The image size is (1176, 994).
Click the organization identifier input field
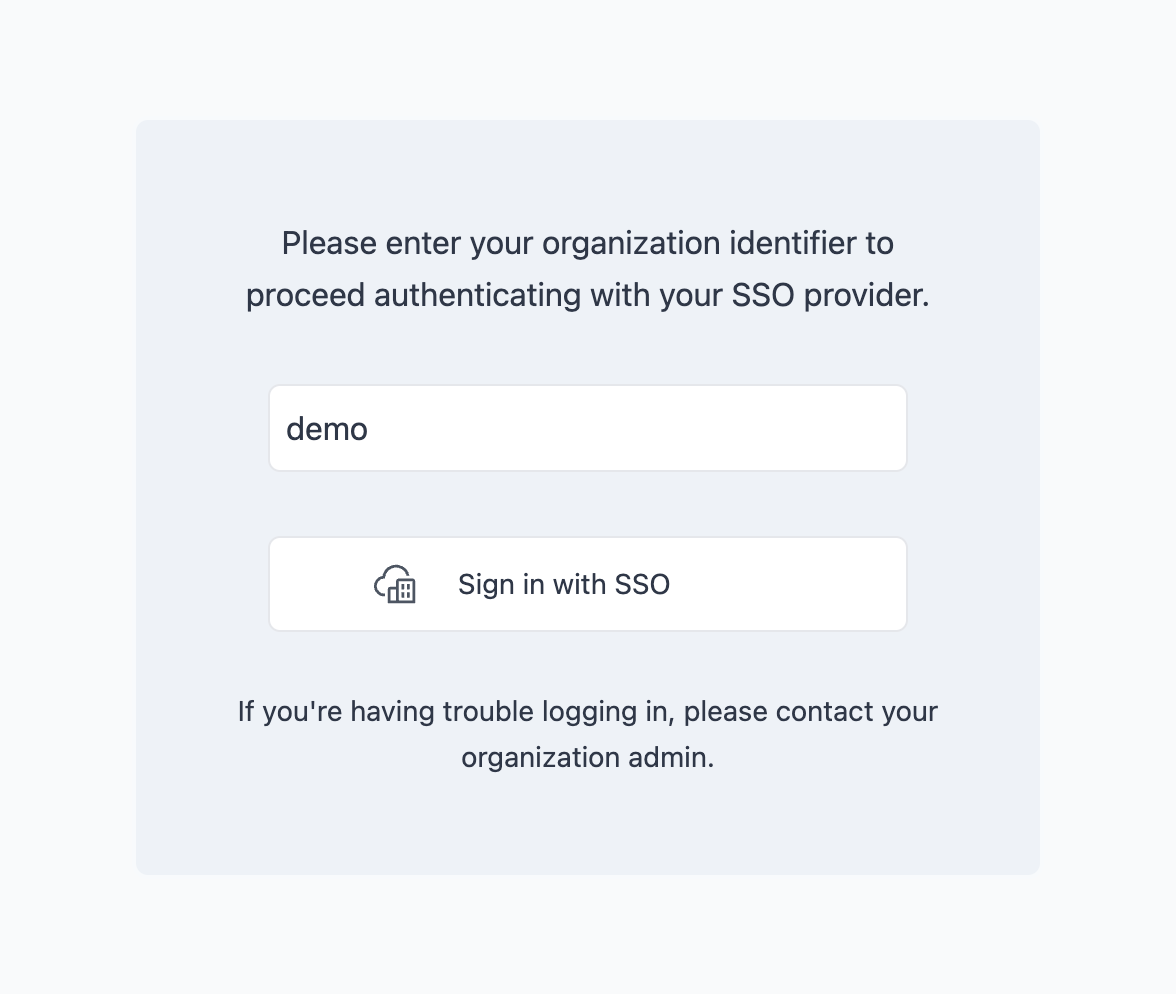pyautogui.click(x=587, y=427)
